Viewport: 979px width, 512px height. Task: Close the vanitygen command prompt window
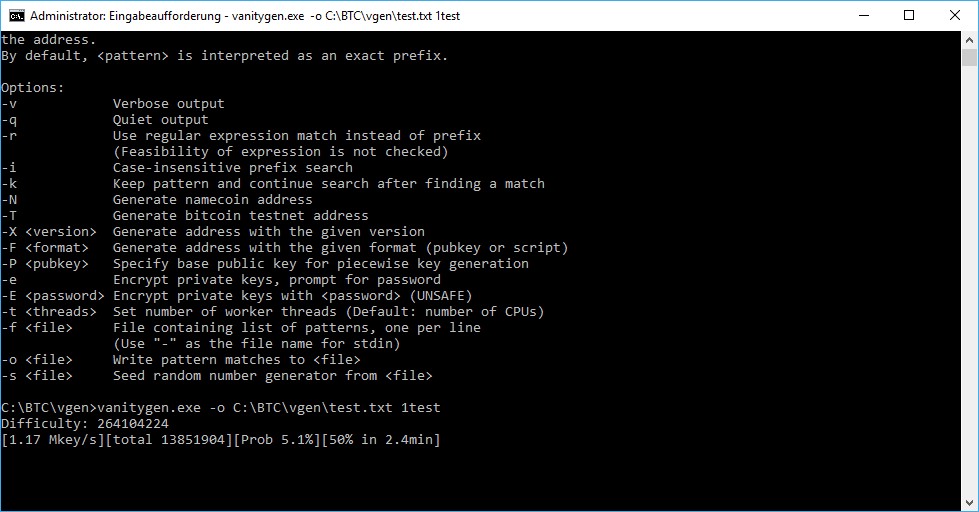click(955, 16)
